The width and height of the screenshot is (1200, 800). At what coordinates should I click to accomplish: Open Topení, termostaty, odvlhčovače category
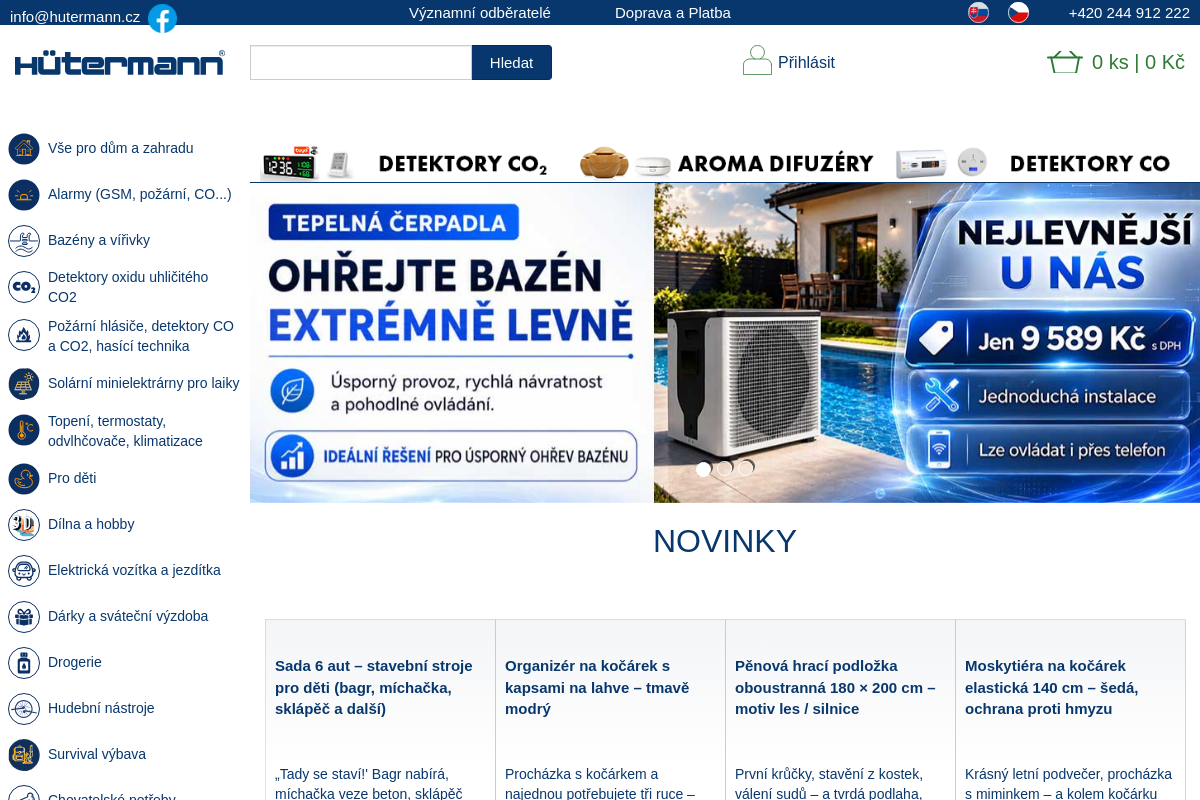[125, 431]
